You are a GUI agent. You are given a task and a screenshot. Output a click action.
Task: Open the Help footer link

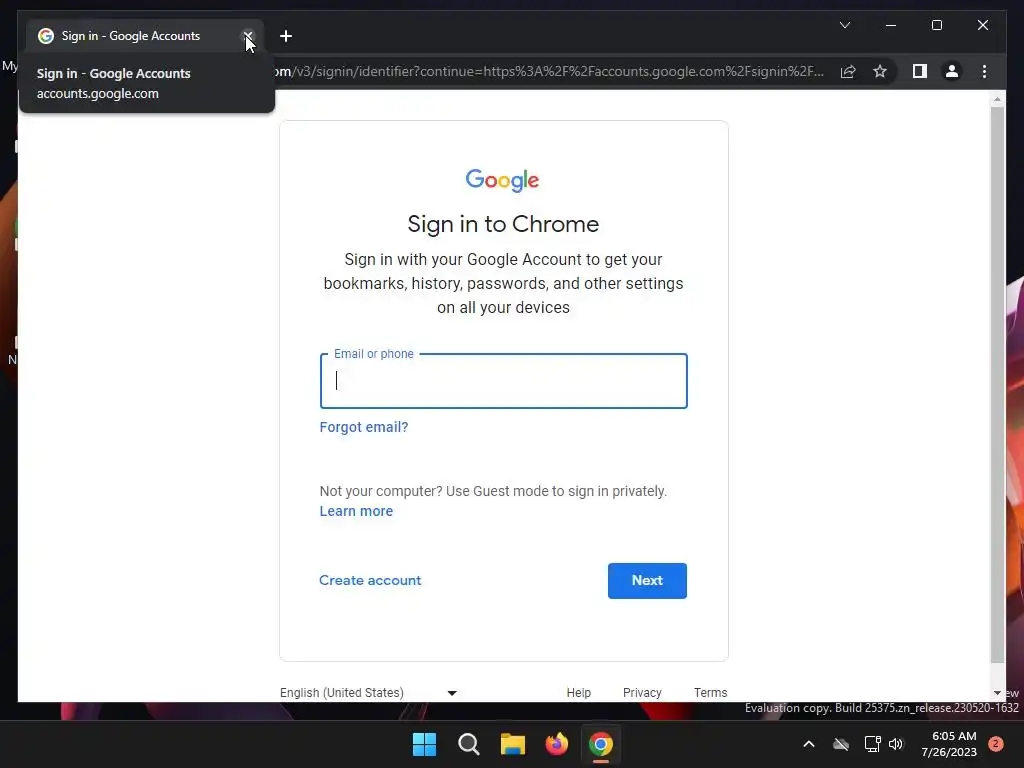click(x=579, y=693)
